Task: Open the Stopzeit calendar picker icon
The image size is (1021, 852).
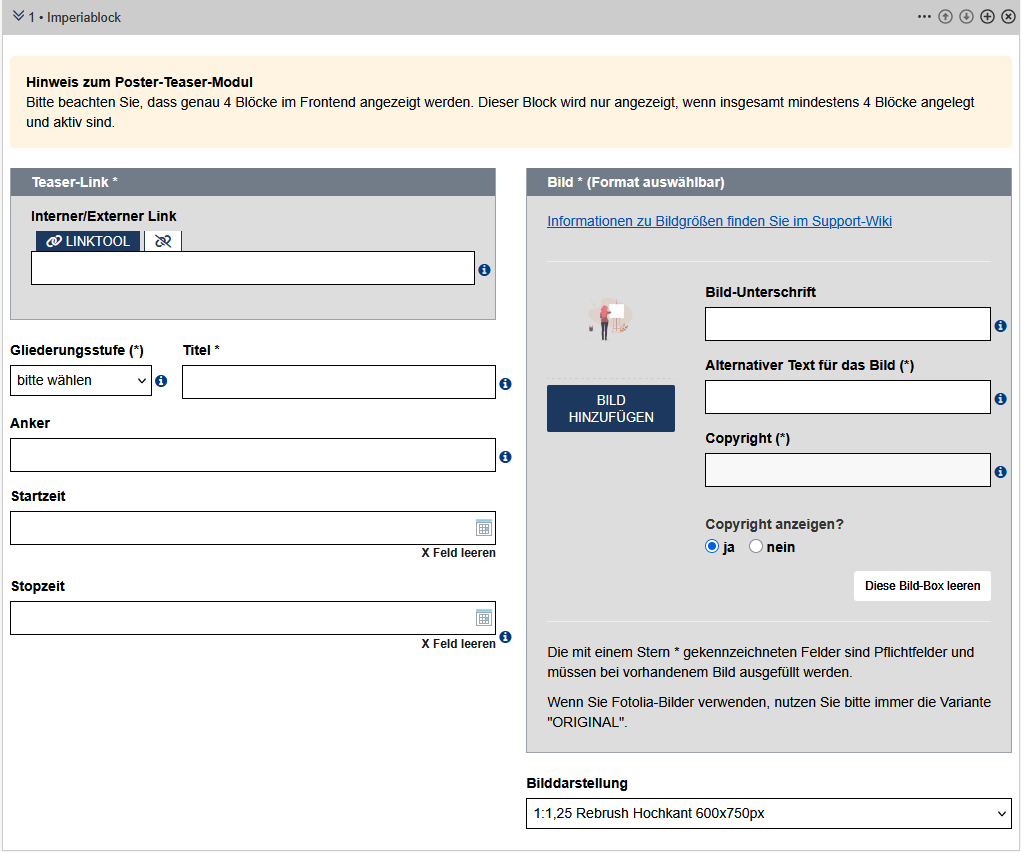Action: click(x=483, y=618)
